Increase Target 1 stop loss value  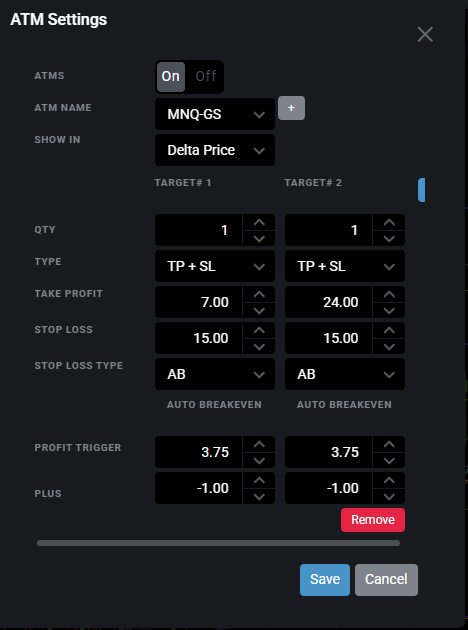pyautogui.click(x=259, y=330)
